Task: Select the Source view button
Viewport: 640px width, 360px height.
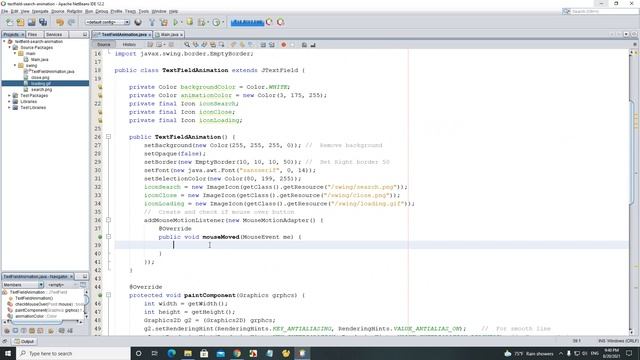Action: pos(104,44)
